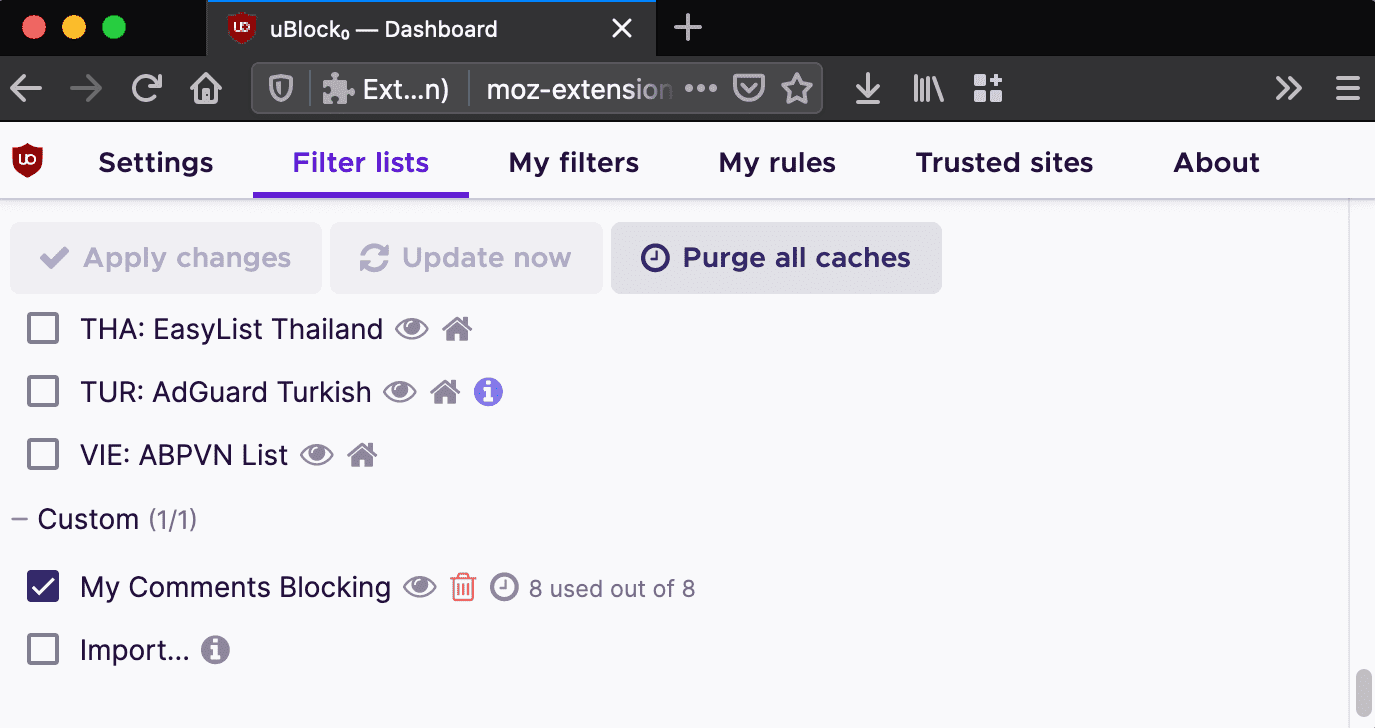Uncheck My Comments Blocking checkbox

43,587
